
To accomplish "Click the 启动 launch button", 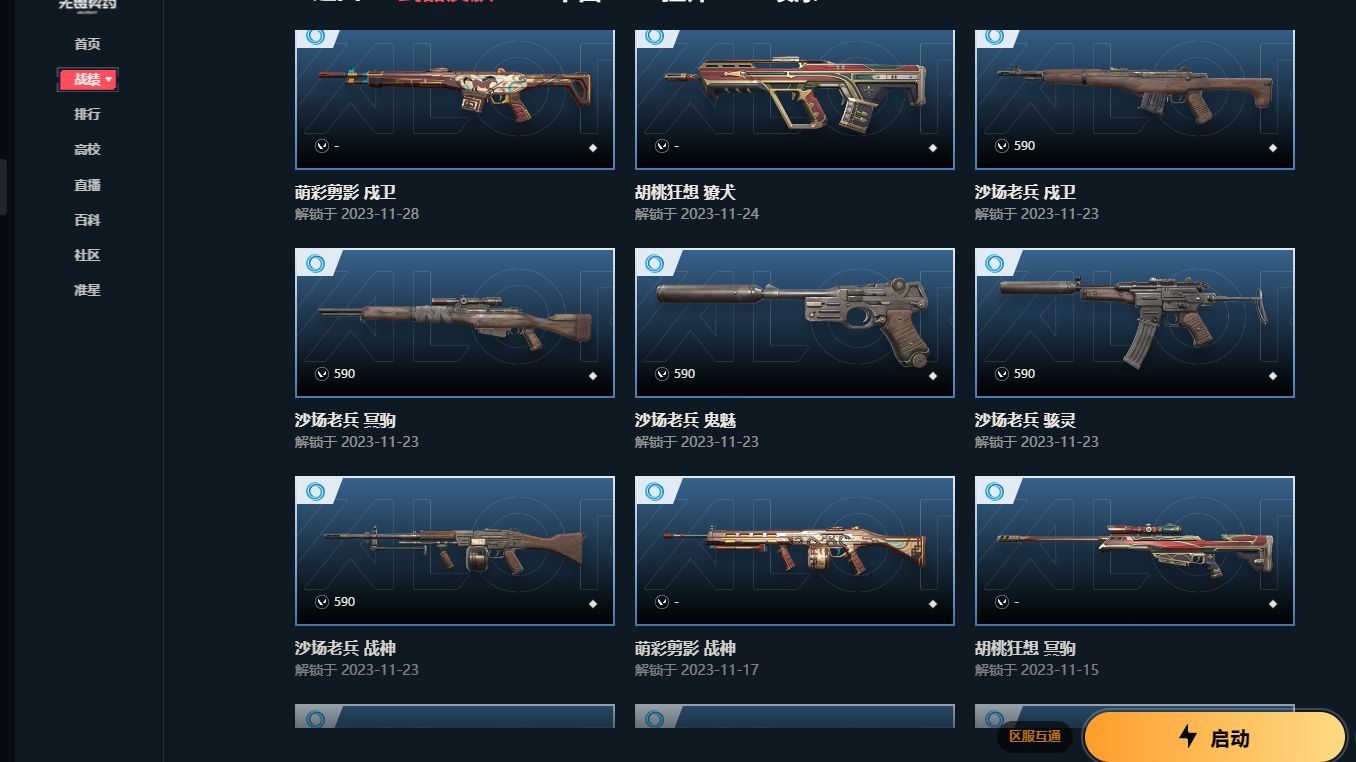I will 1215,738.
